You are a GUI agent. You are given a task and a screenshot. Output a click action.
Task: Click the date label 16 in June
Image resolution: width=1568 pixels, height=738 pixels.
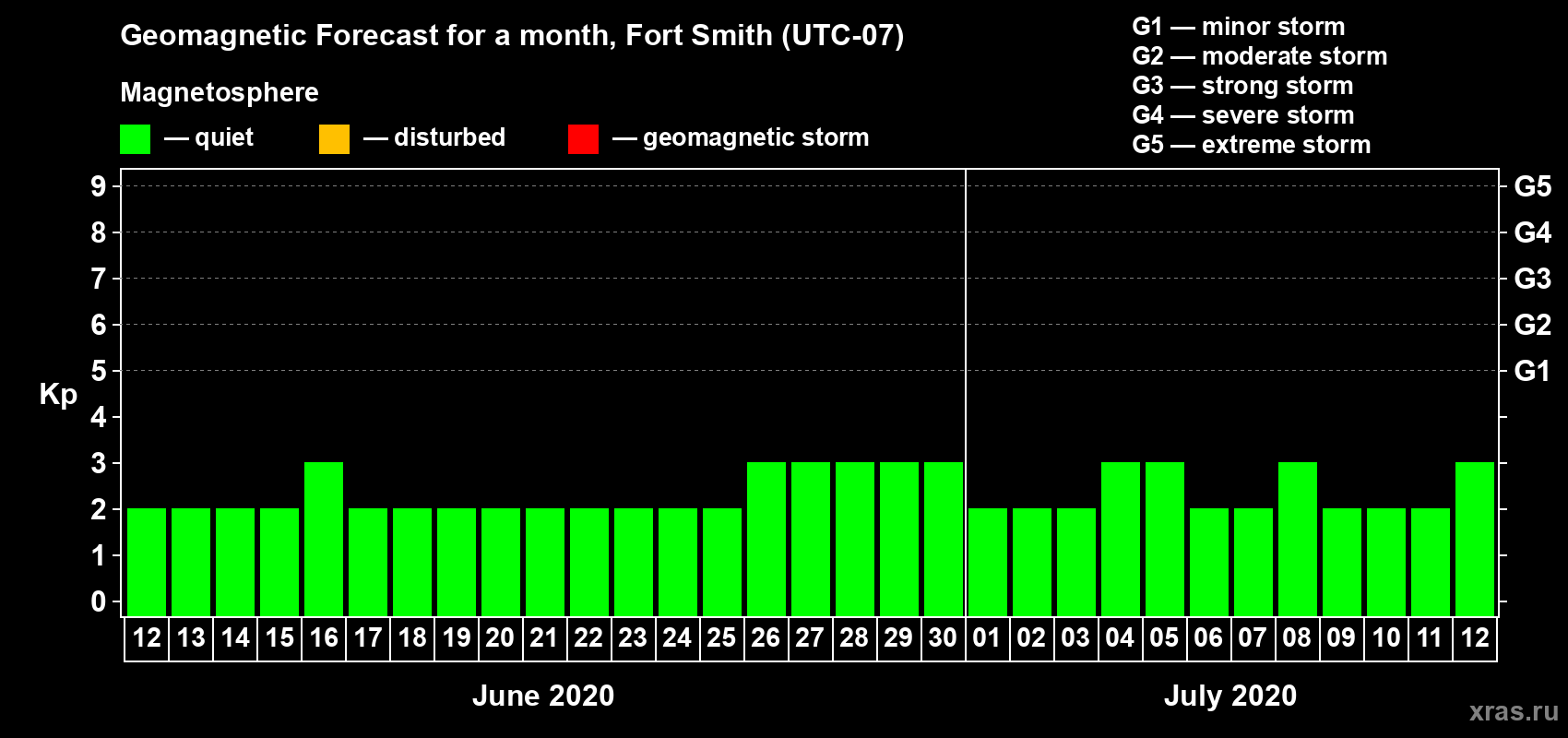click(324, 637)
